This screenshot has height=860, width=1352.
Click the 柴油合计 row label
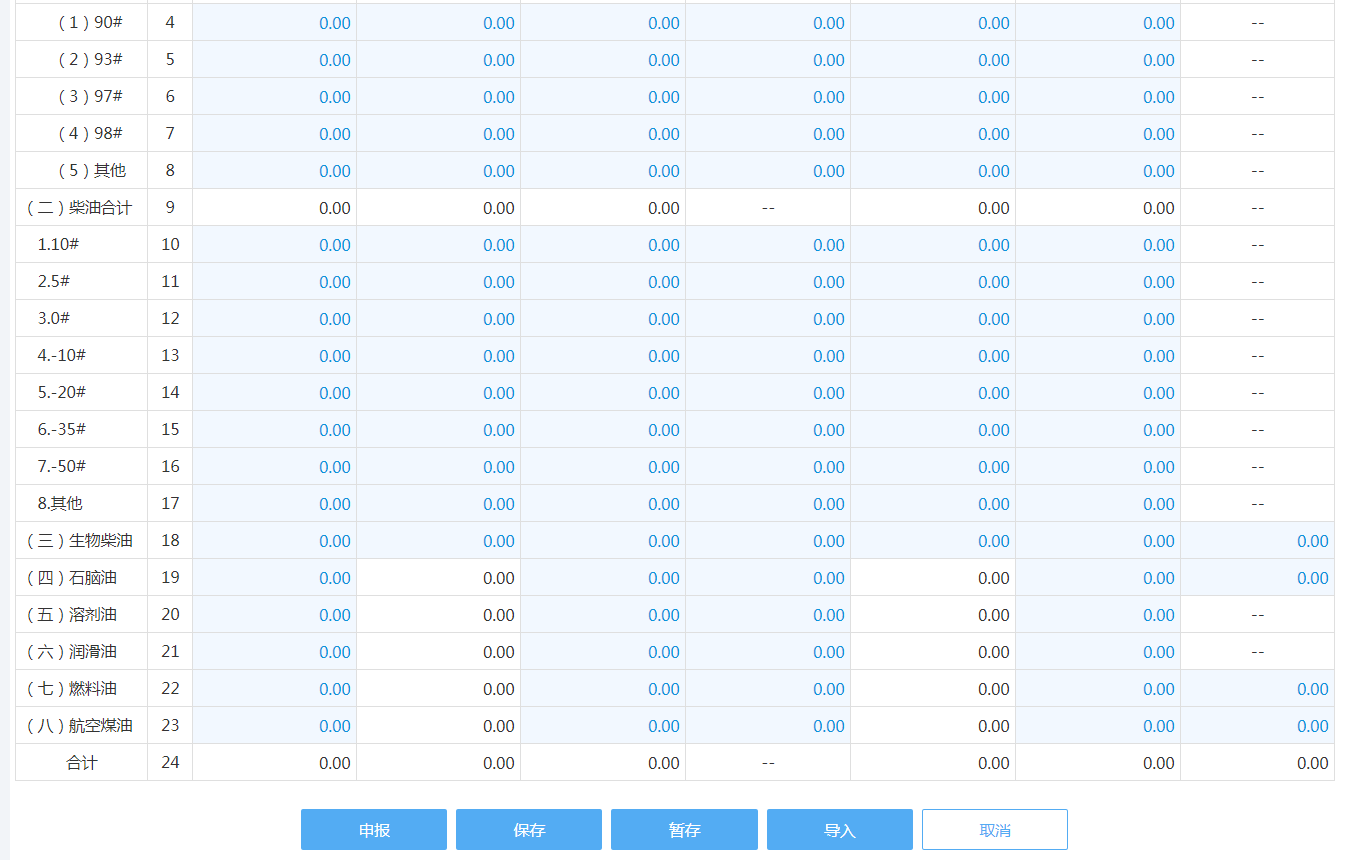pos(80,208)
